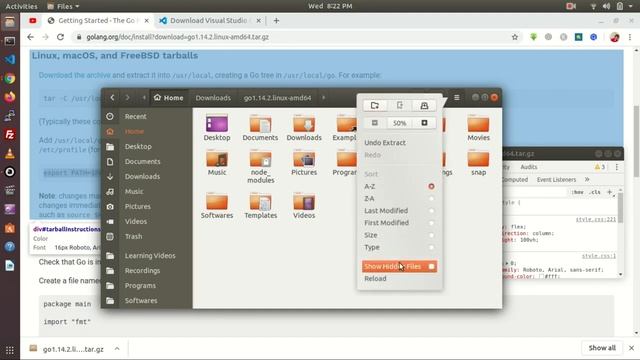This screenshot has width=640, height=360.
Task: Select Z-A sort radio option
Action: click(x=431, y=199)
